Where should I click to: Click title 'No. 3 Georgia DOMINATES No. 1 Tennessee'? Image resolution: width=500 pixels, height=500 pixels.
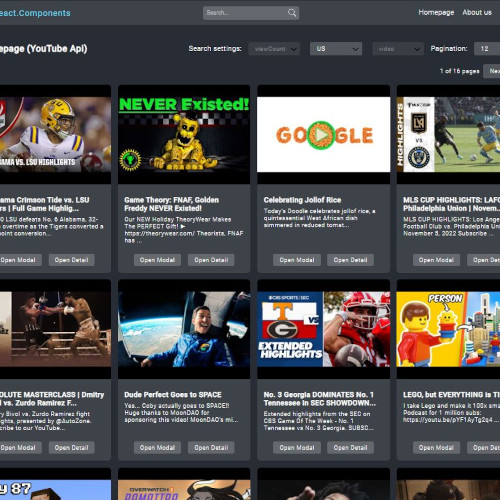click(320, 399)
